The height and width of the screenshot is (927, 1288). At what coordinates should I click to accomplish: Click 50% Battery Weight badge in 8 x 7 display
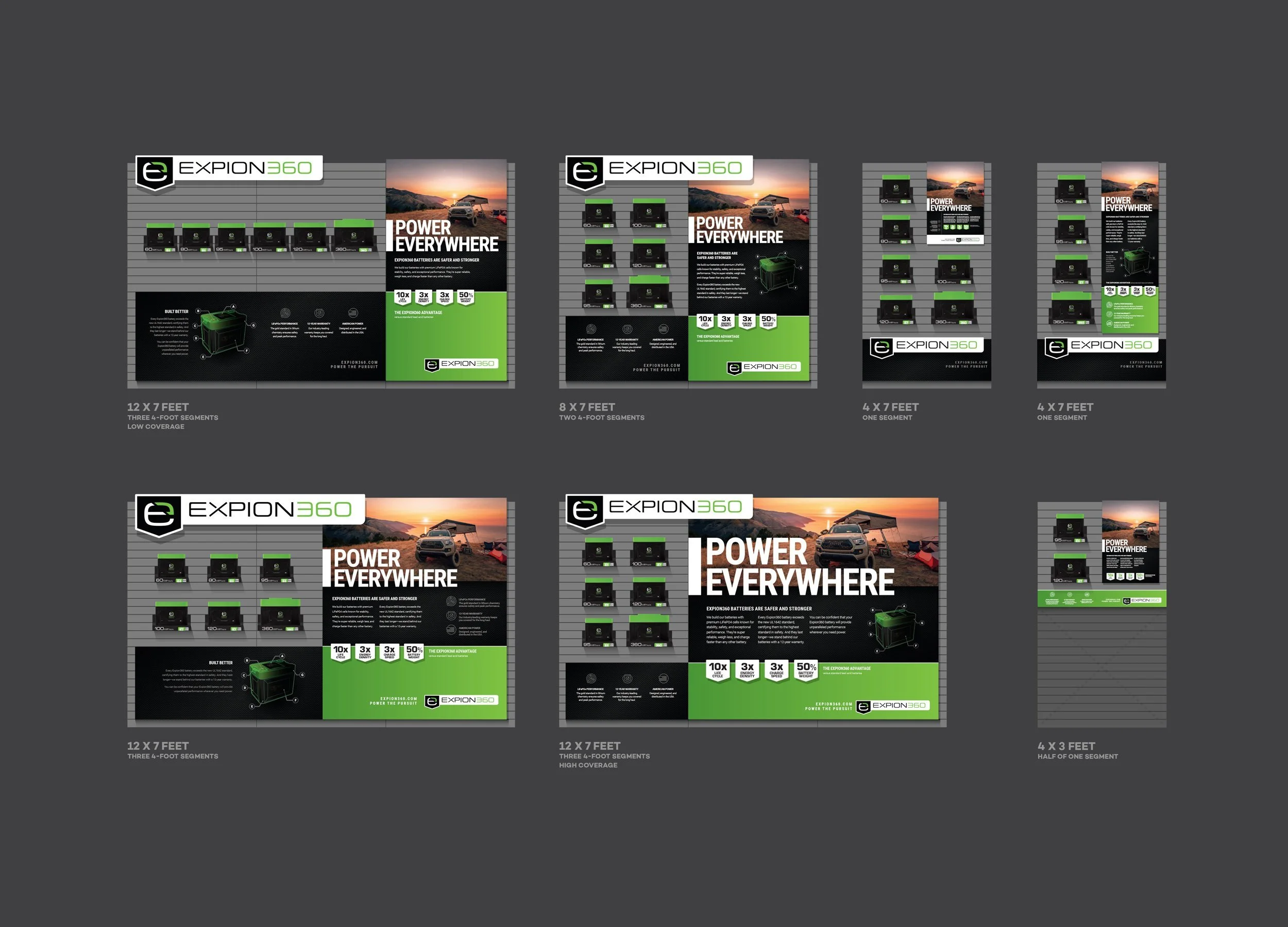(768, 321)
